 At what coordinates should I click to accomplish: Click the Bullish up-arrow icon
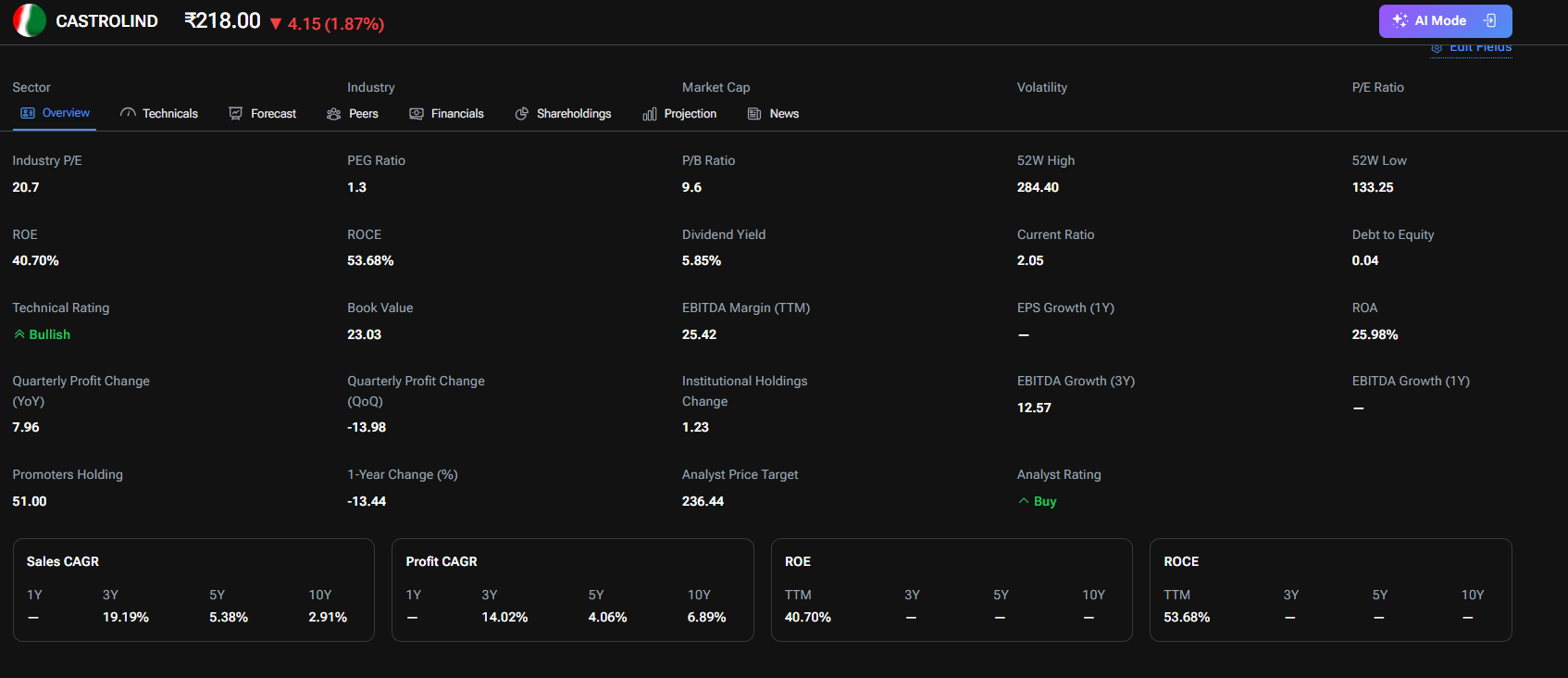point(19,334)
